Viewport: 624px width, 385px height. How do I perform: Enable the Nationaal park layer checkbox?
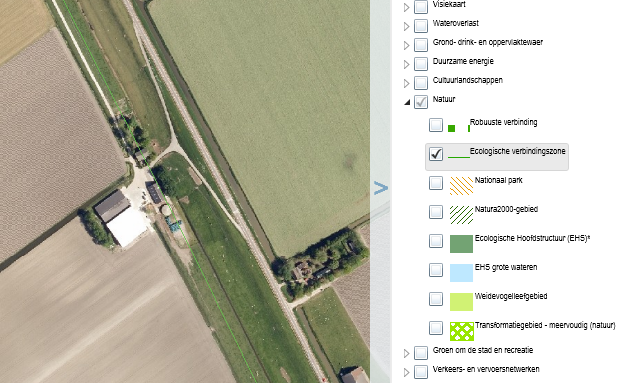436,183
